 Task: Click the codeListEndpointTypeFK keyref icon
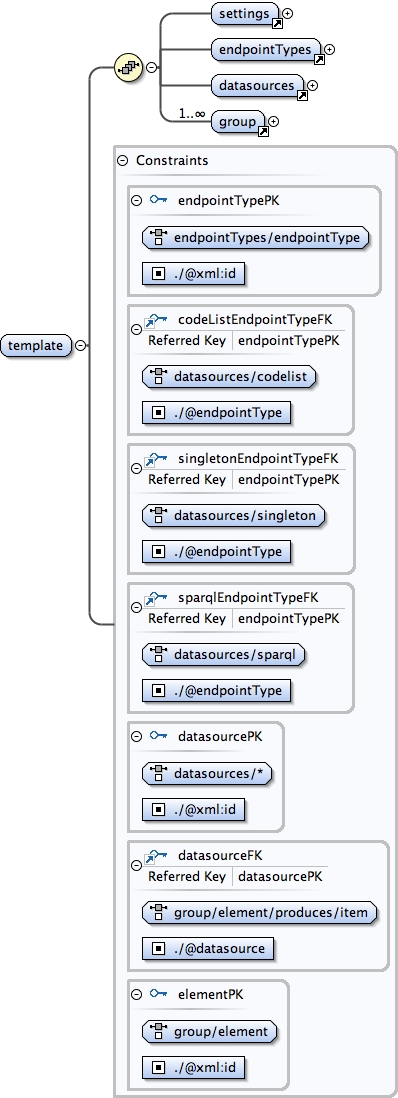click(x=157, y=321)
